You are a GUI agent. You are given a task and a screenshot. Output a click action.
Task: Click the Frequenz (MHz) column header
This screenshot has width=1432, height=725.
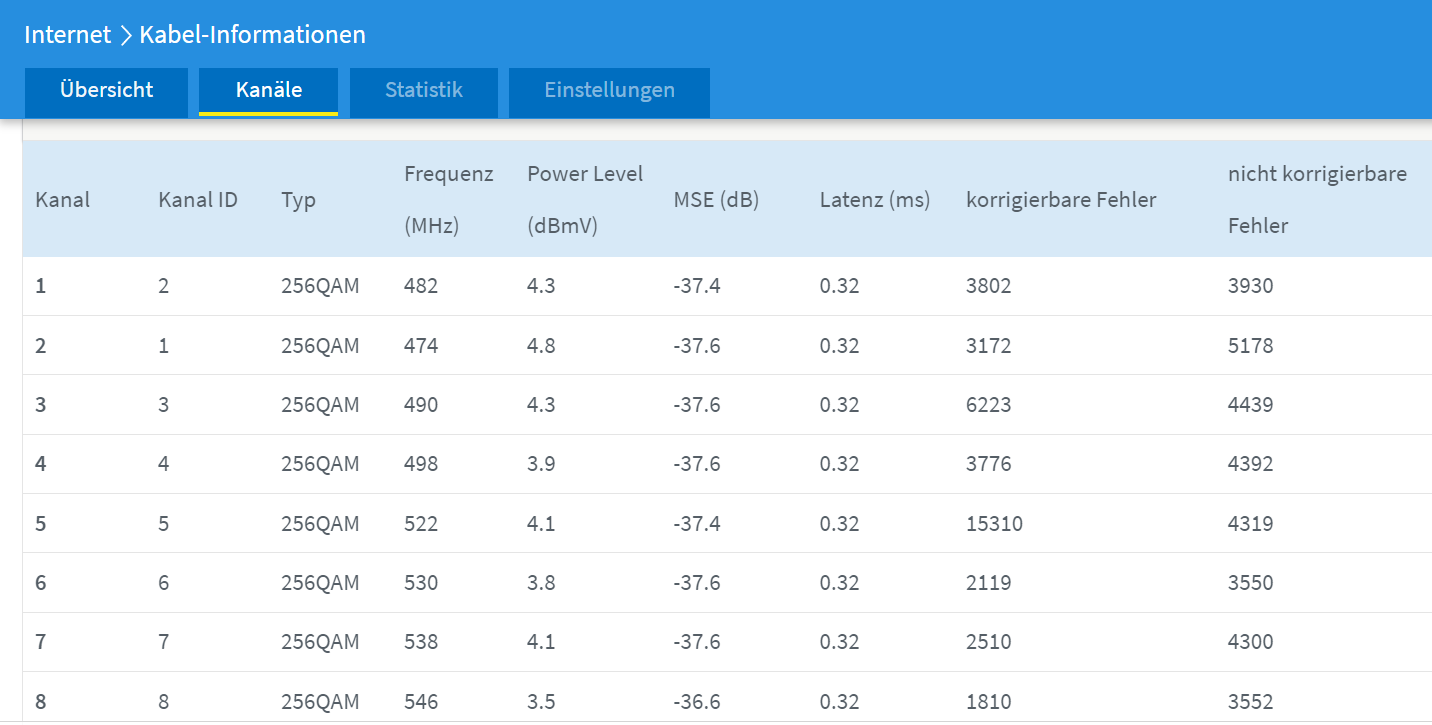(x=449, y=199)
